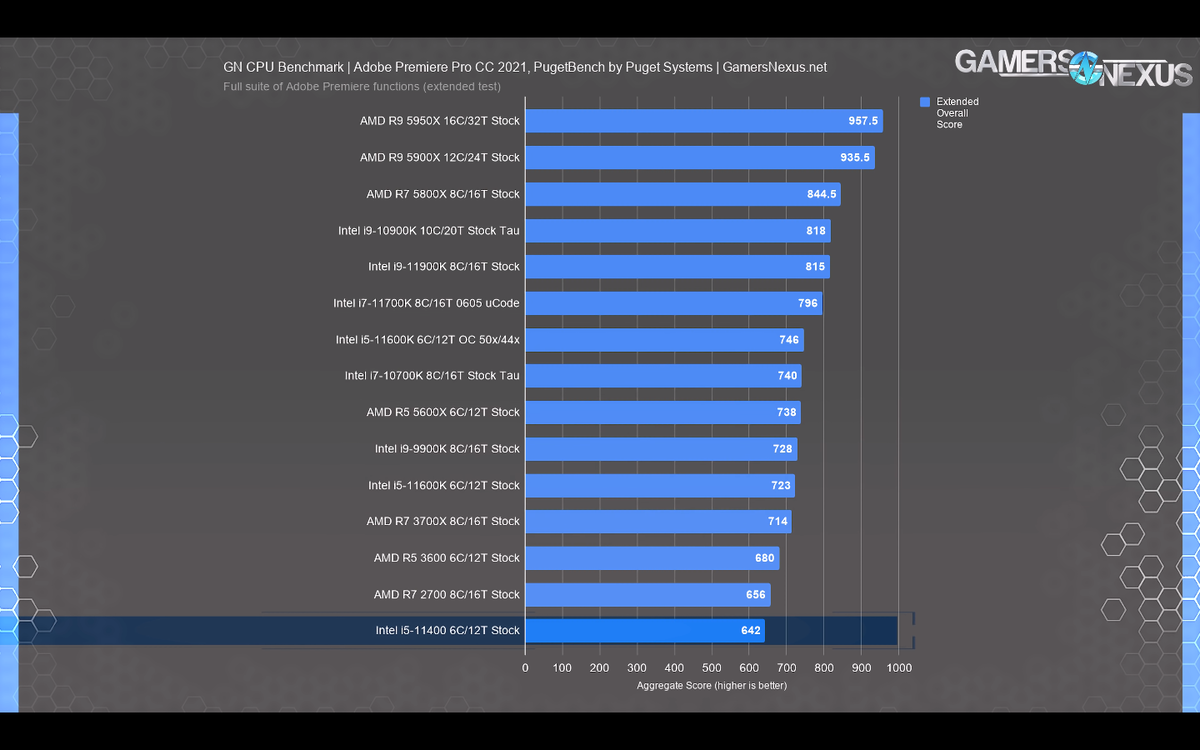Click the bar showing score 844.5
1200x750 pixels.
(683, 194)
